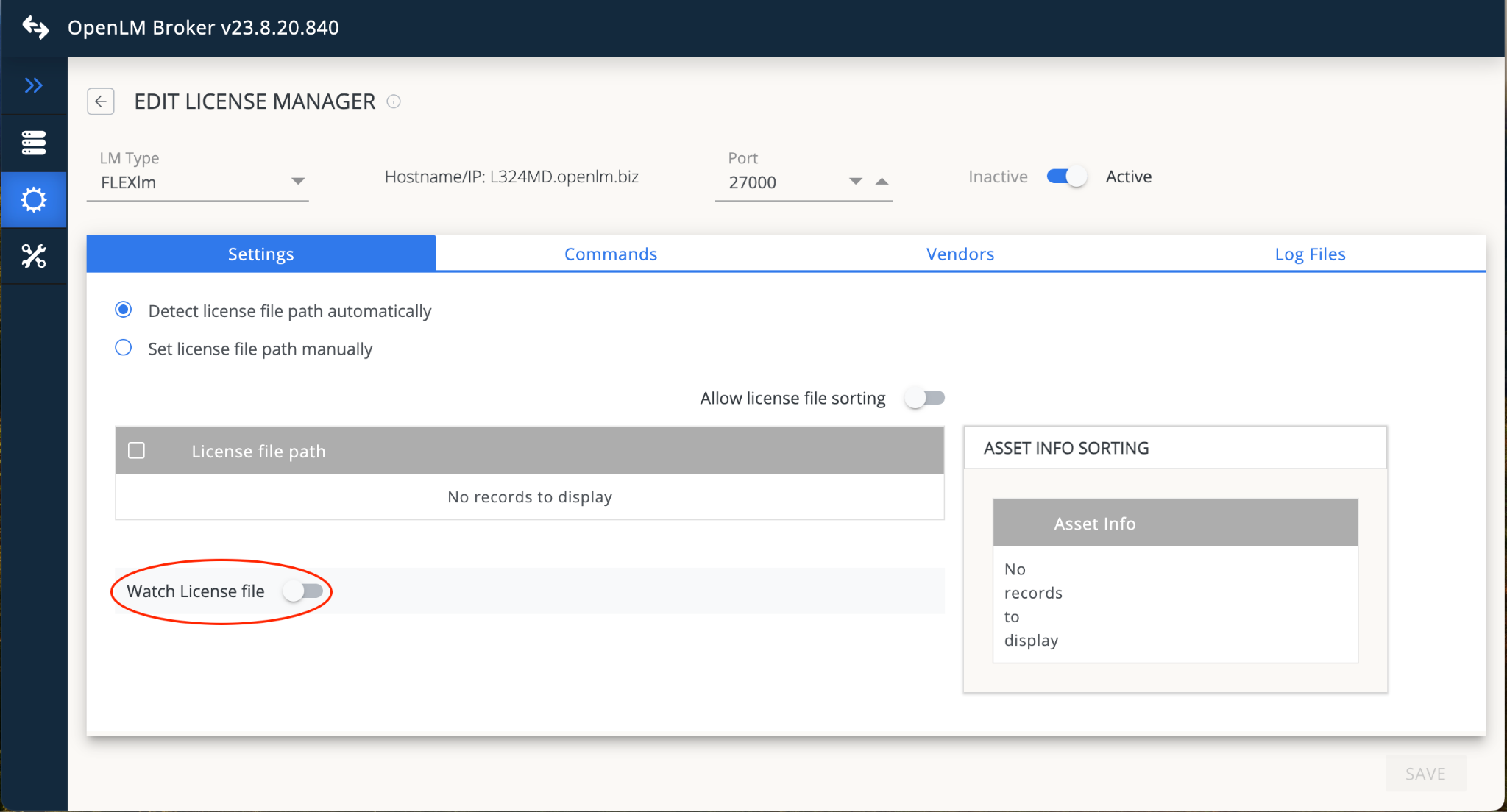Open the wrench tools sidebar icon

point(33,256)
